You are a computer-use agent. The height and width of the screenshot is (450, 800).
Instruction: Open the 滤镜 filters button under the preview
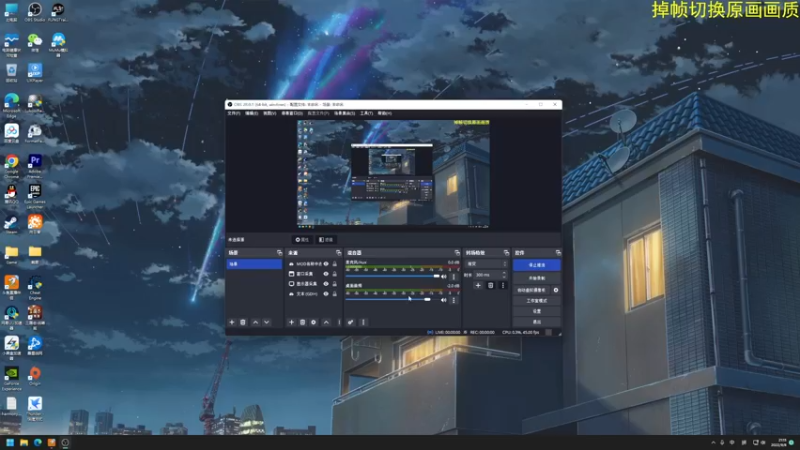click(326, 239)
